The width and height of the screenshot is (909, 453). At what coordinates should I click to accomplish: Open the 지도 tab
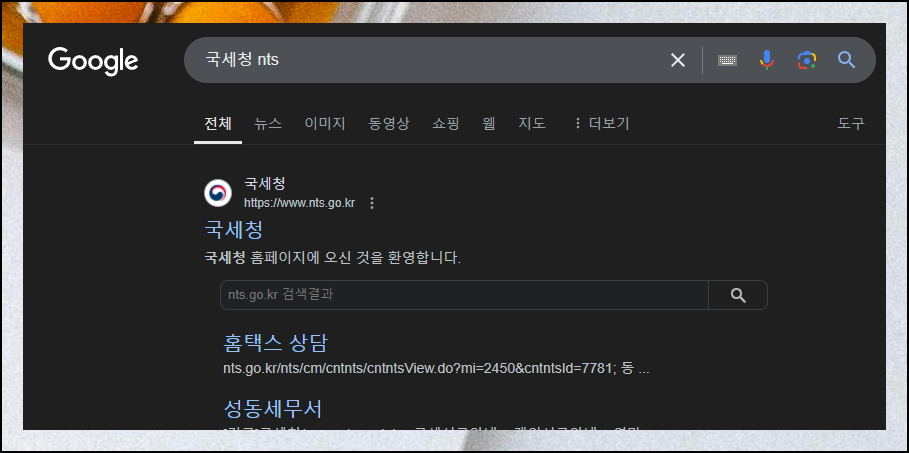tap(532, 124)
